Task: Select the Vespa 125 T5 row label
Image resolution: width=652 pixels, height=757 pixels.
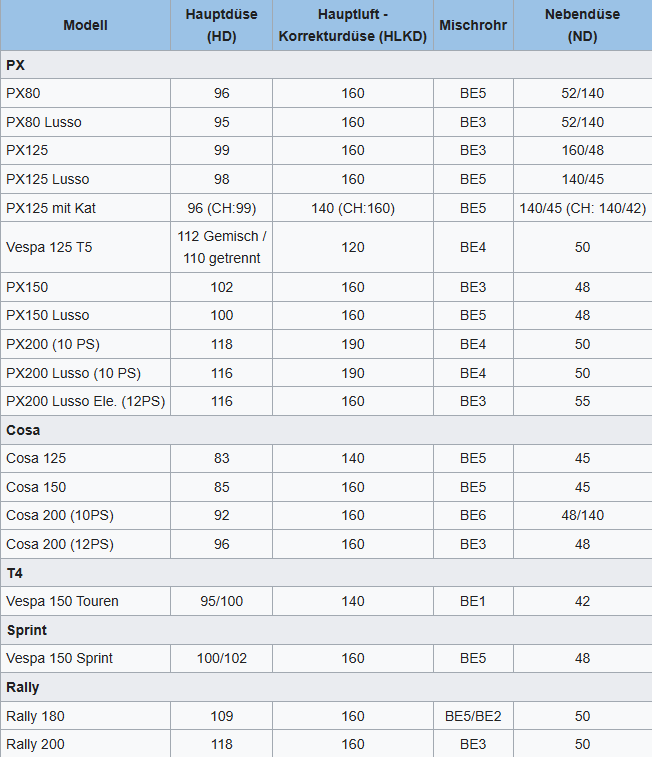Action: (x=85, y=247)
